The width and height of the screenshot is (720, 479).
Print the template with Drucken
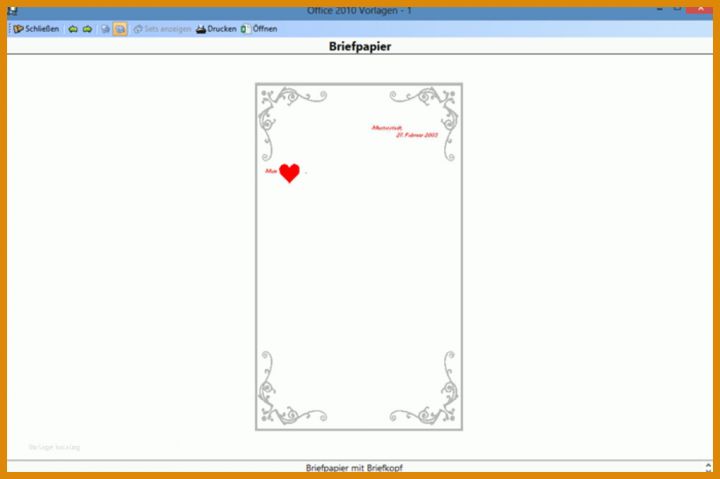point(216,29)
